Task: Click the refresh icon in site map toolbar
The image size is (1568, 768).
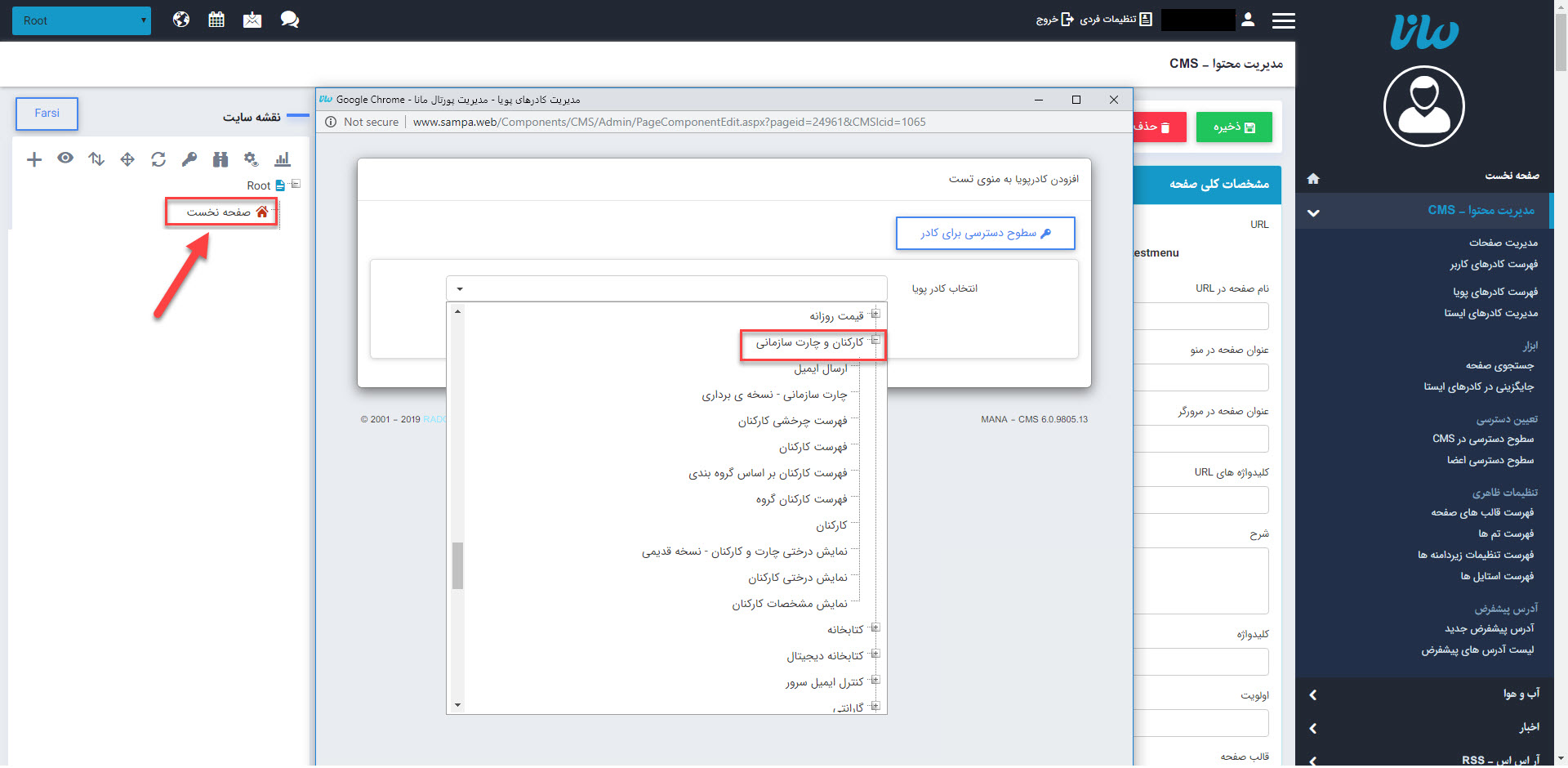Action: pos(158,159)
